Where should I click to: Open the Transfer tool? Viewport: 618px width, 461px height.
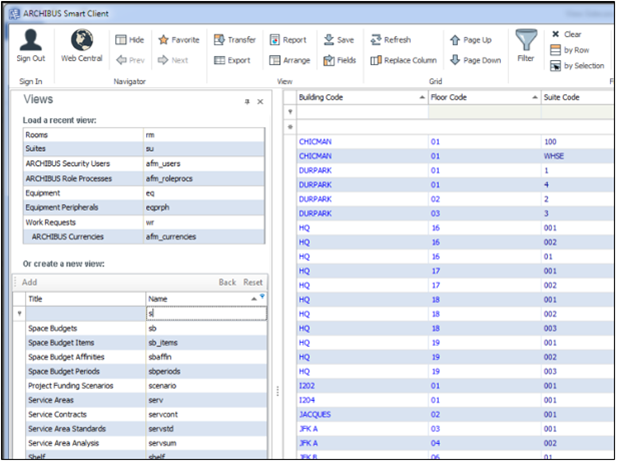click(235, 40)
